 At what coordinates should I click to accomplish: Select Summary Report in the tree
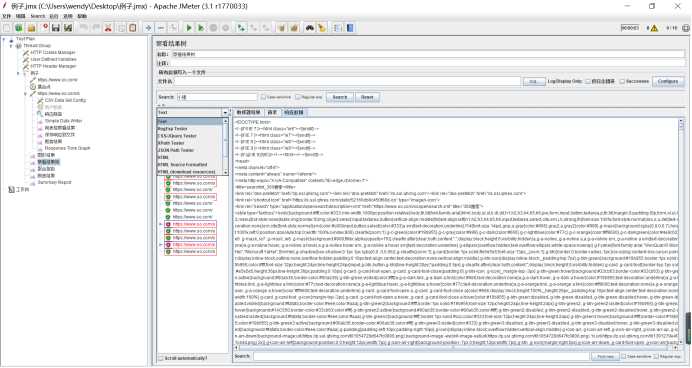pos(54,182)
